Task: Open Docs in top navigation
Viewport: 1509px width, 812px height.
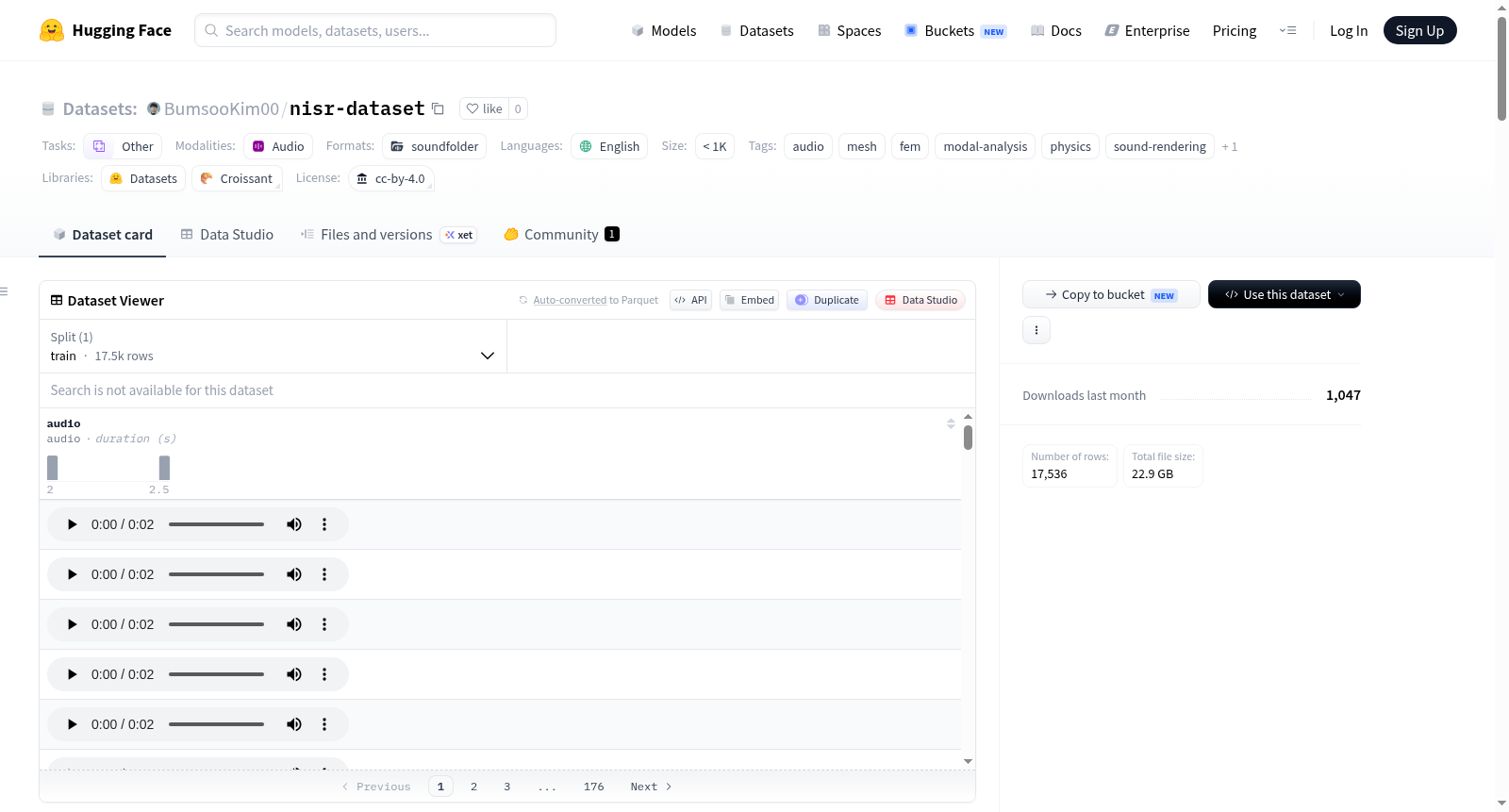Action: 1056,30
